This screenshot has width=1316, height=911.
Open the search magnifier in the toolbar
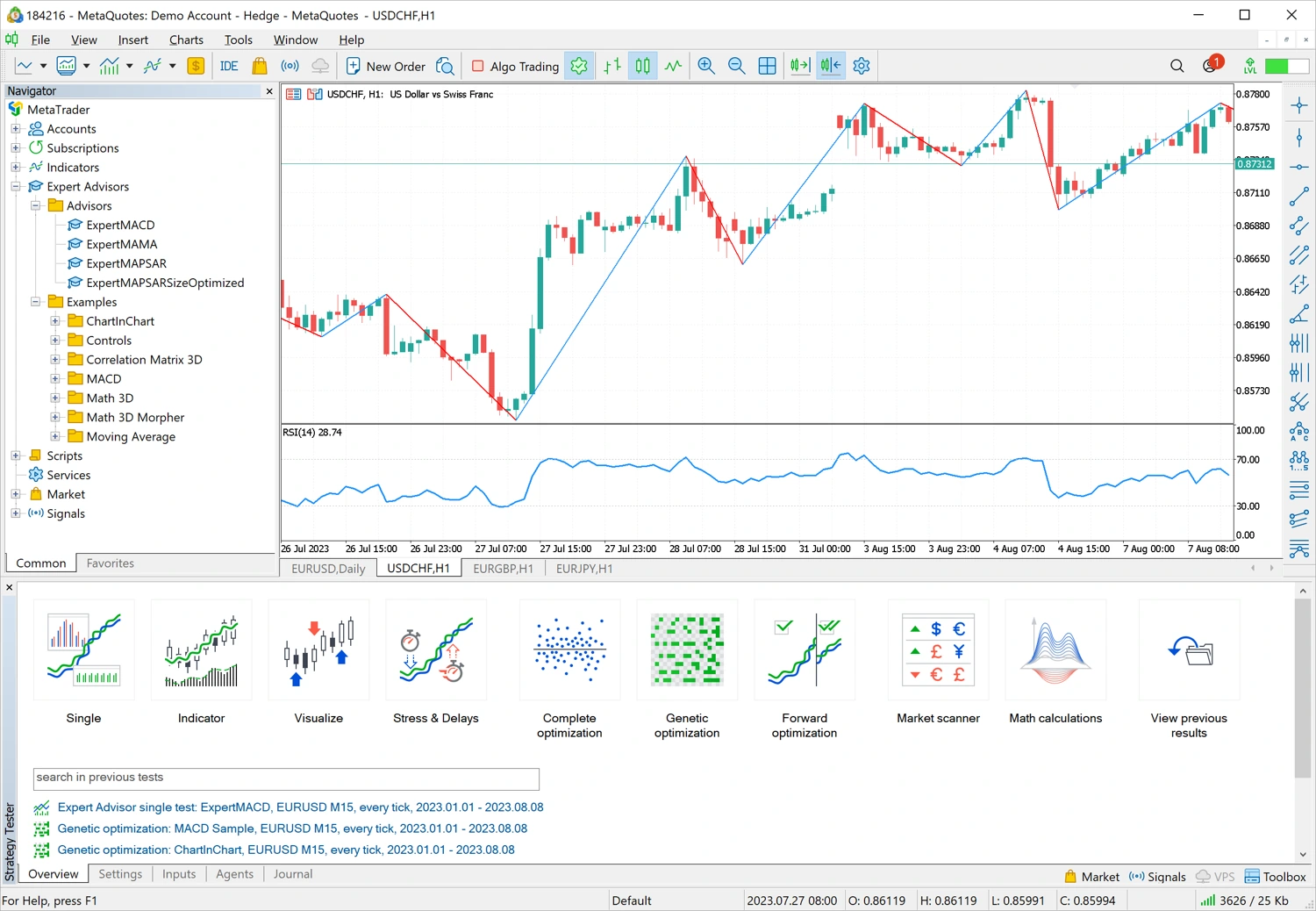[1177, 66]
